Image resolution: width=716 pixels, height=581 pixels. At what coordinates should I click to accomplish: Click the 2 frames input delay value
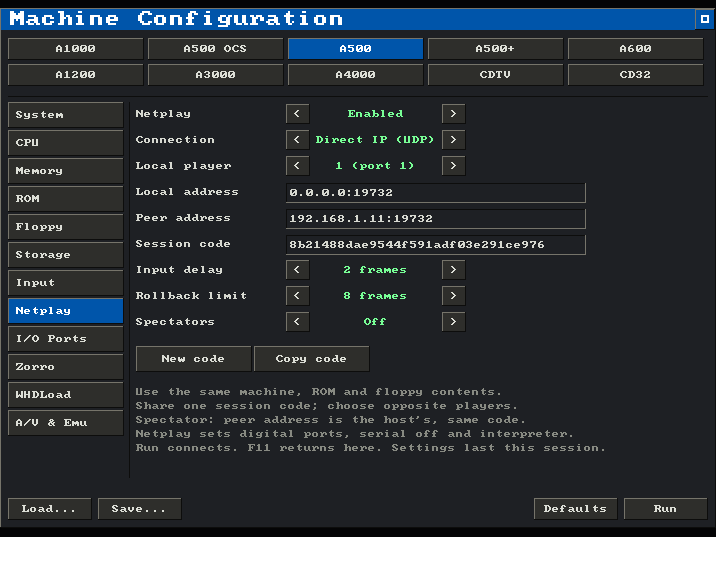375,270
